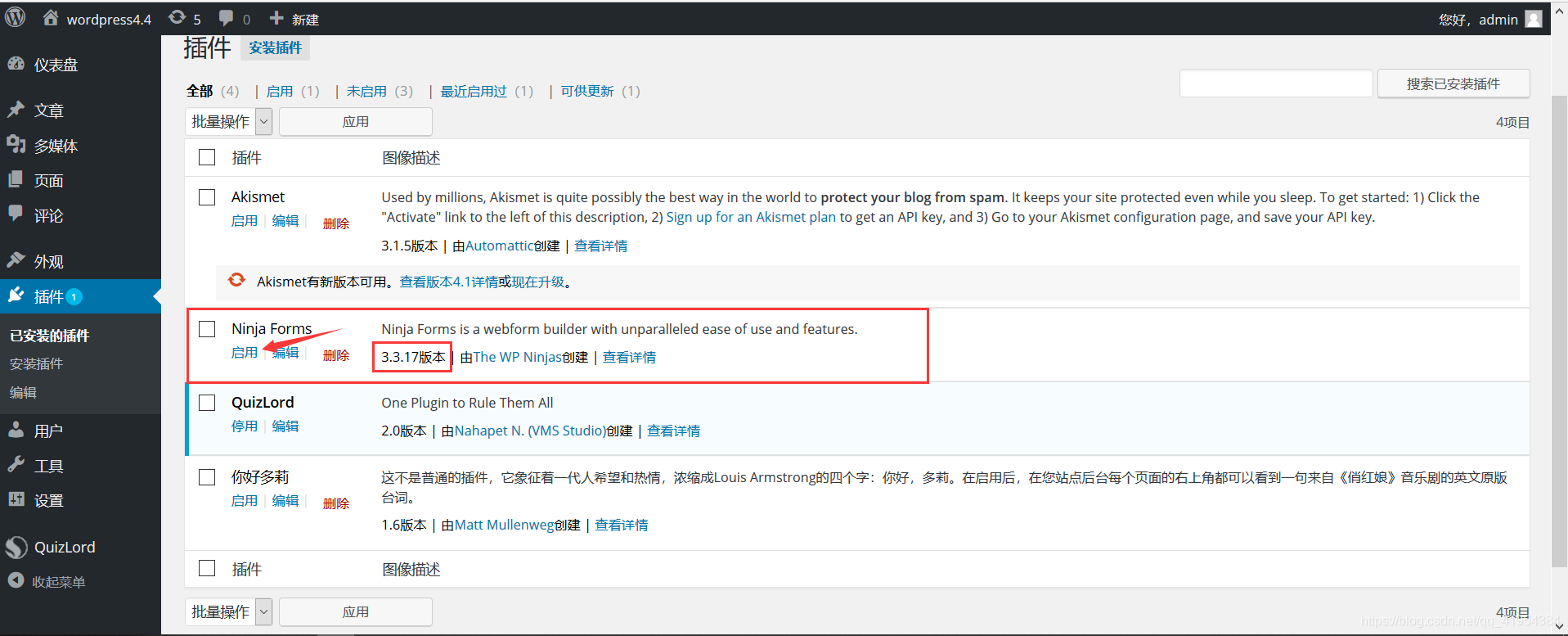
Task: Visit site via wordpress4.4 home icon
Action: [x=51, y=17]
